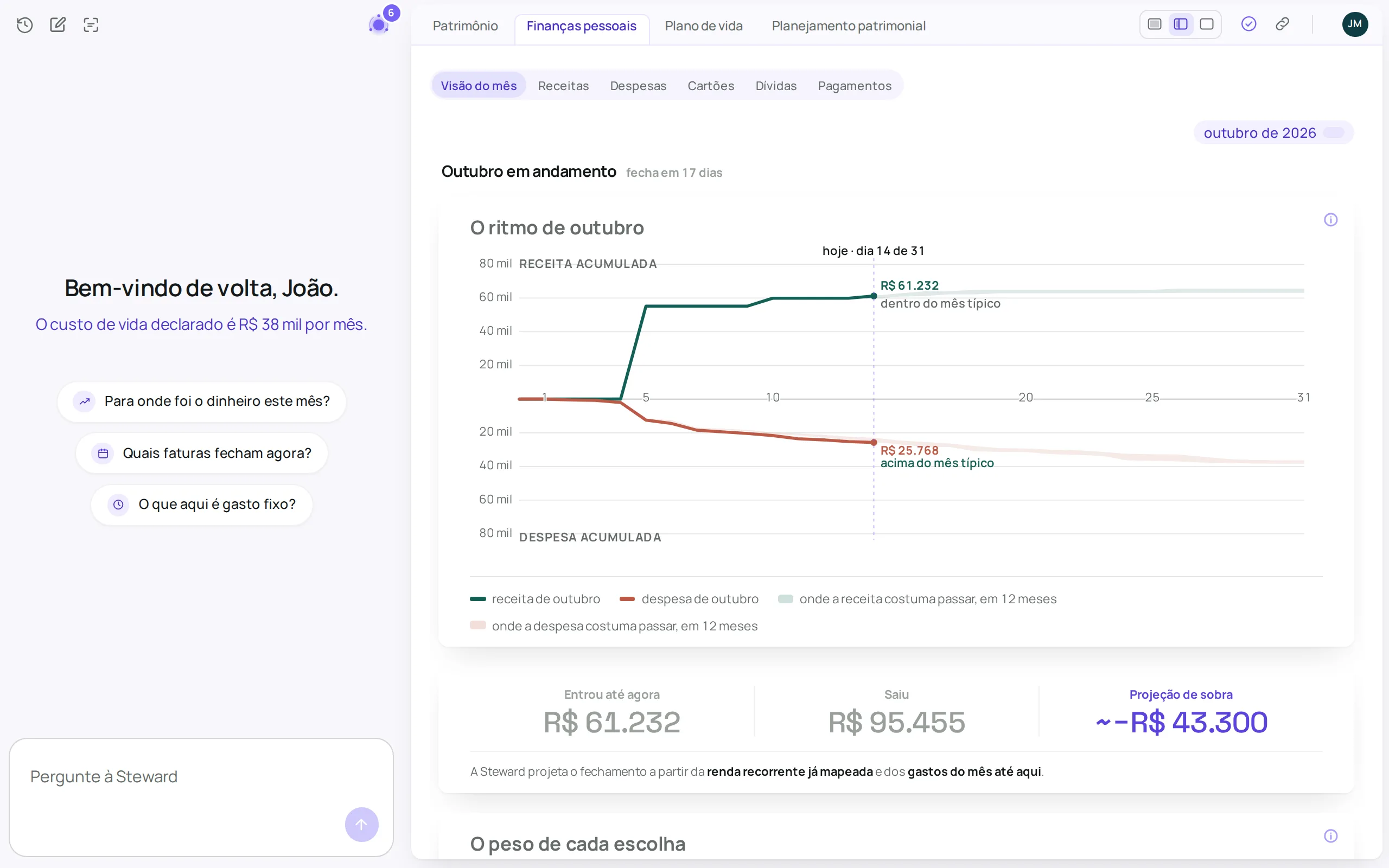Start a new chat with the pencil icon

[58, 25]
